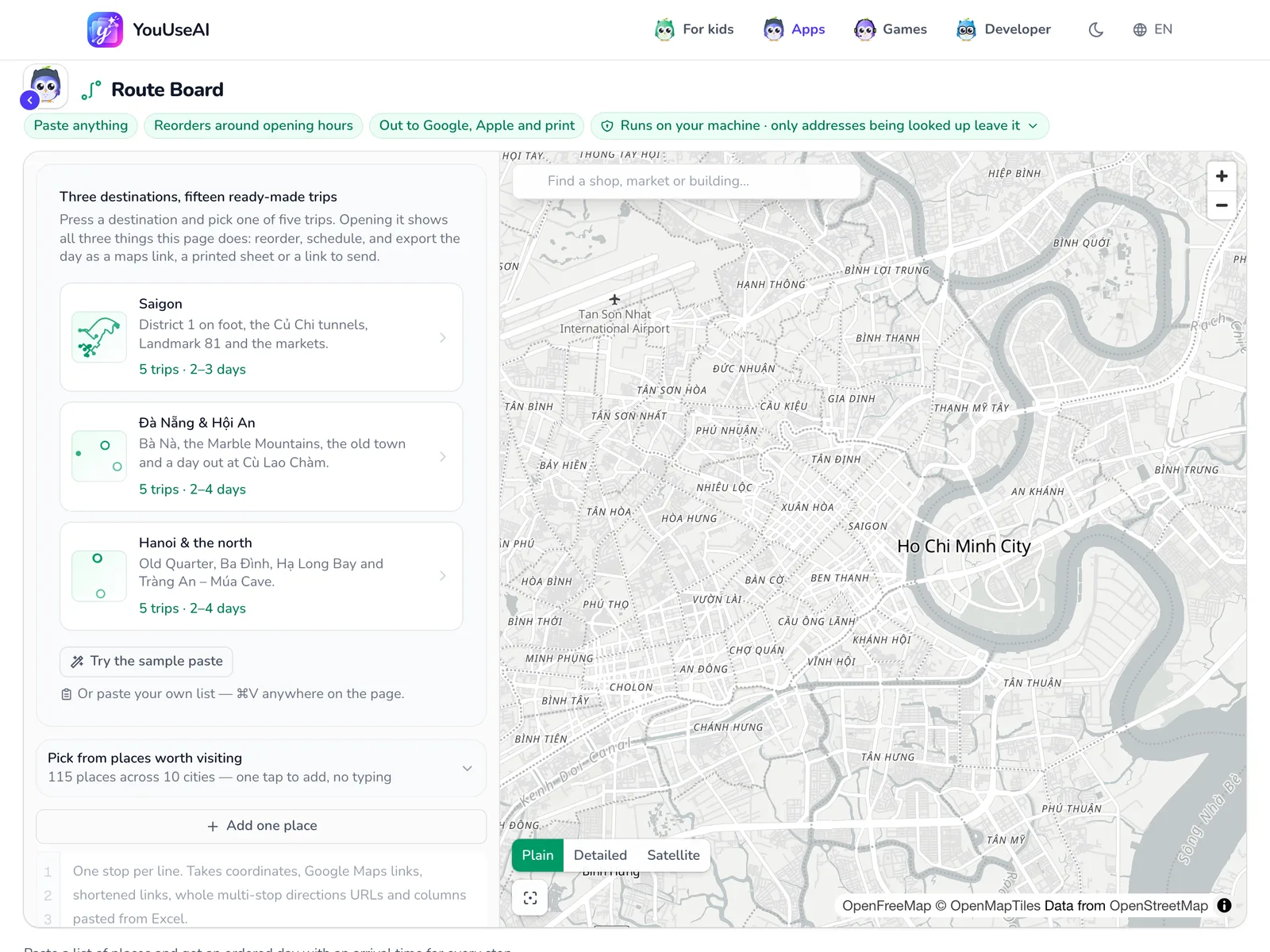Switch to the Satellite map style
1270x952 pixels.
pos(673,855)
